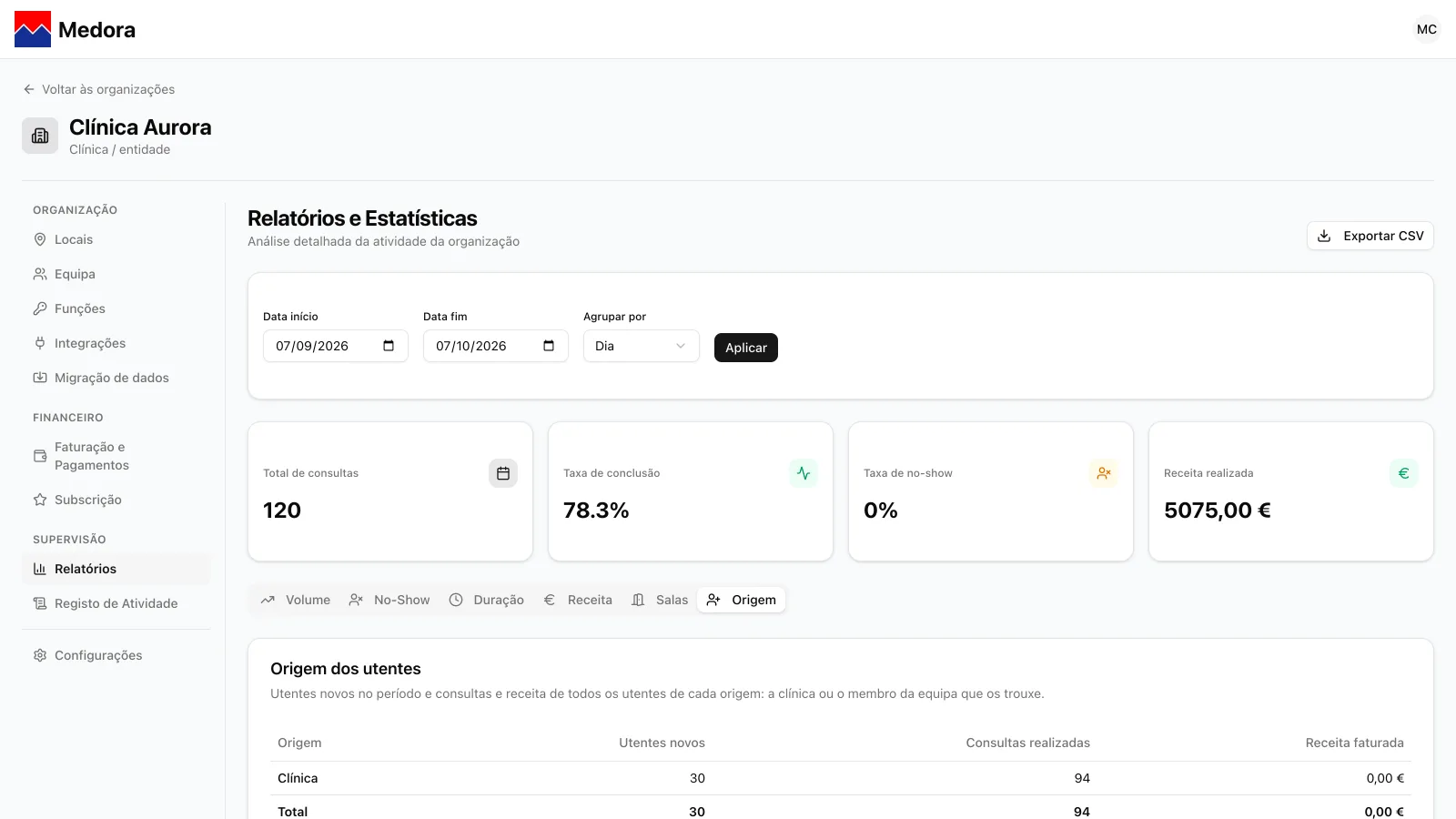The image size is (1456, 819).
Task: Click the plug icon beside Integrações
Action: pos(40,343)
